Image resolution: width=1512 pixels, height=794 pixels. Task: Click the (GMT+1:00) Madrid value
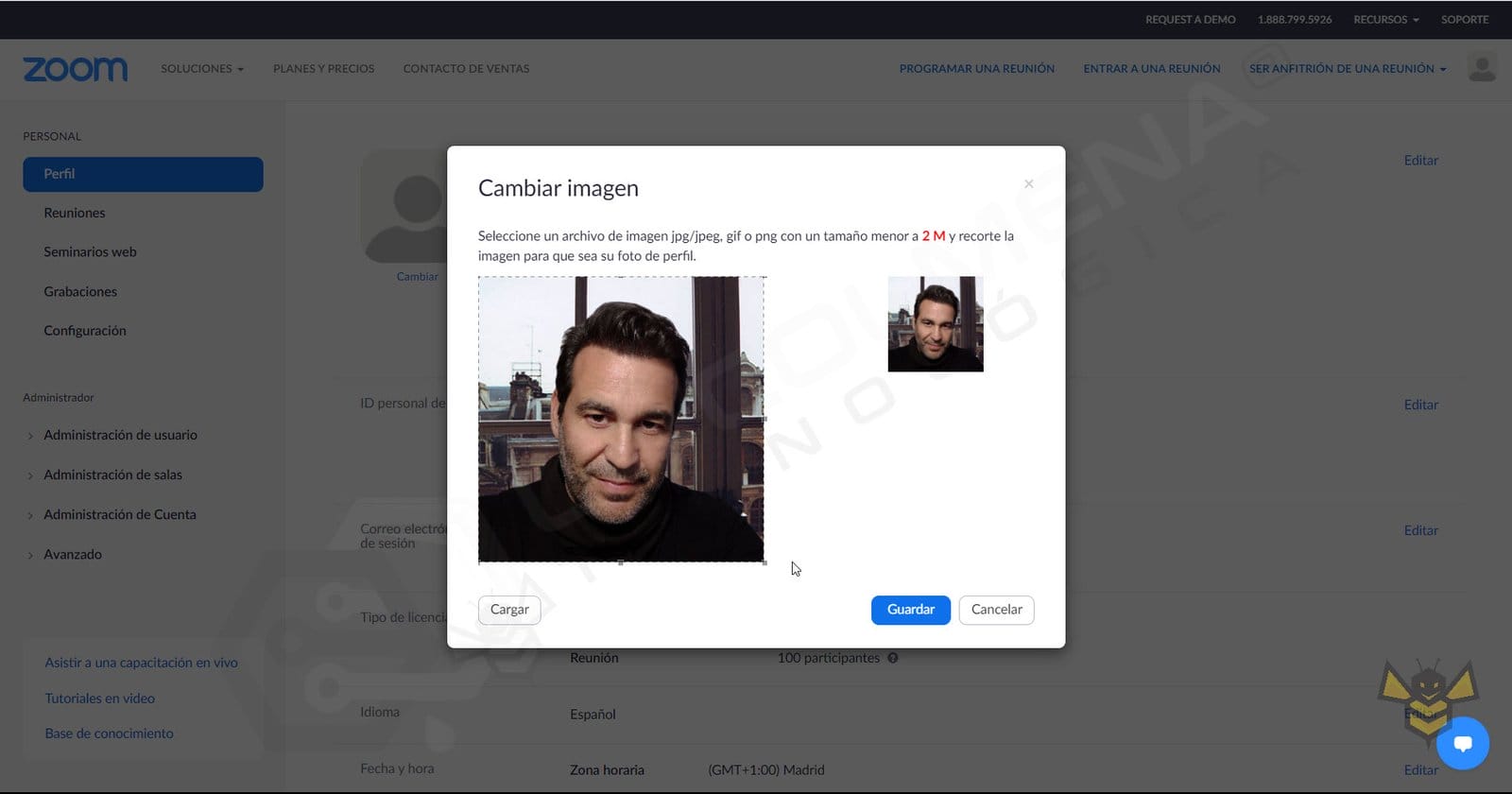766,770
